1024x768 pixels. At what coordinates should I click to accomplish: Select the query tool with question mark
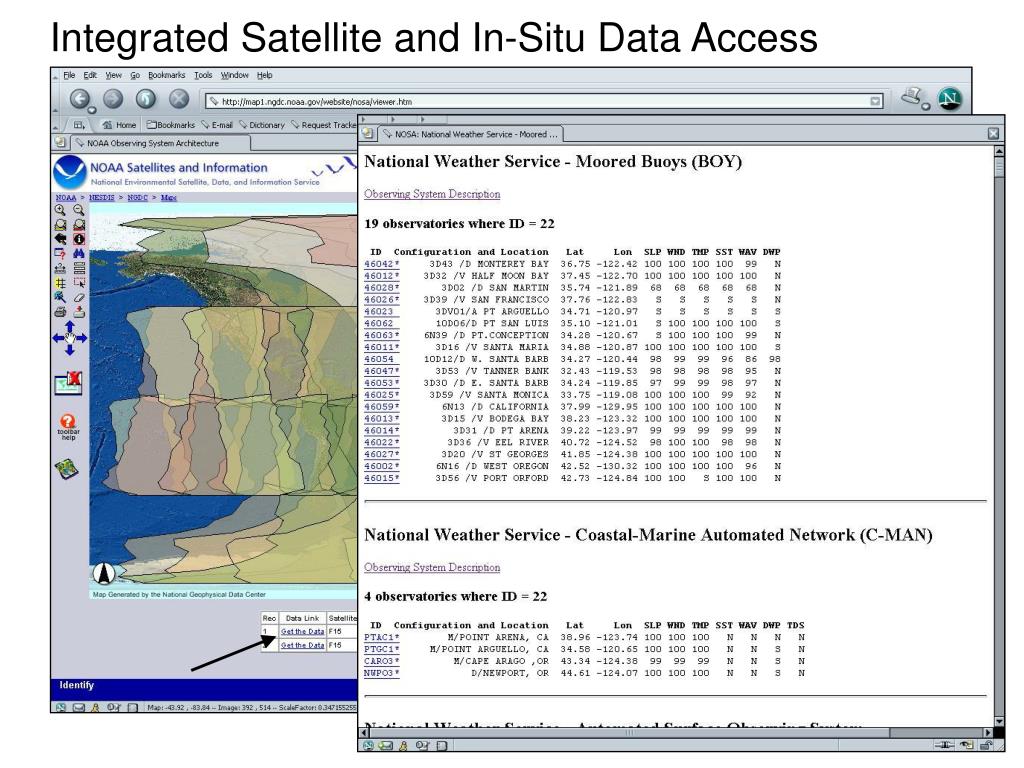click(x=60, y=253)
